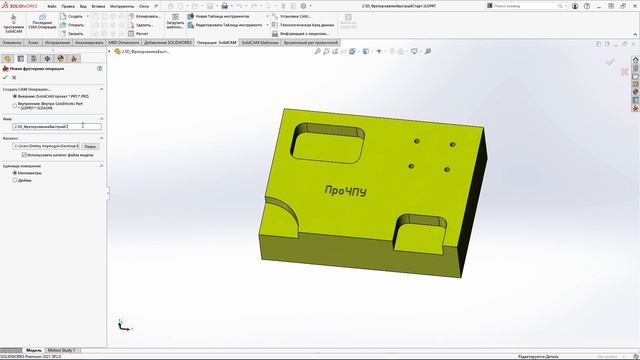Cancel the new milling operation with red X
The width and height of the screenshot is (640, 360).
tap(14, 77)
